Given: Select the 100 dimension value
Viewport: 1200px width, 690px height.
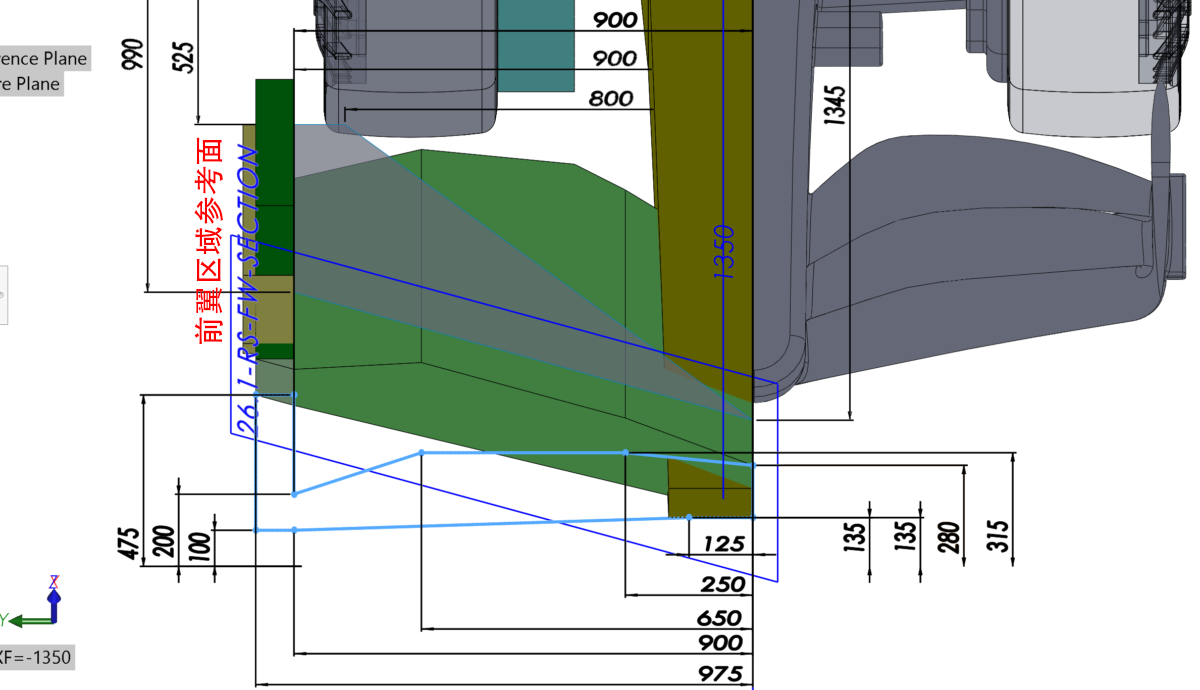Looking at the screenshot, I should 200,546.
